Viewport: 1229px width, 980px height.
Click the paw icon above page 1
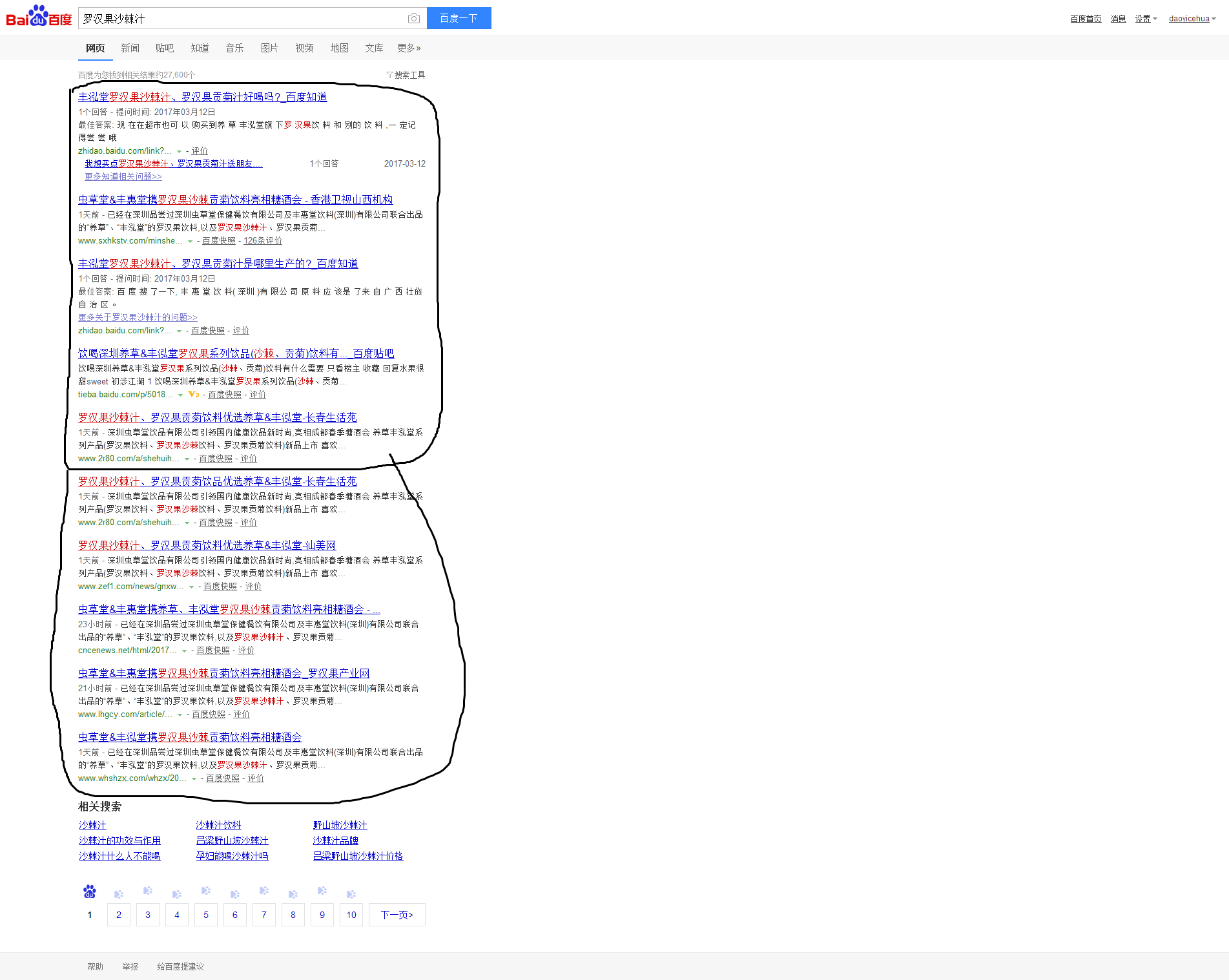[x=90, y=891]
